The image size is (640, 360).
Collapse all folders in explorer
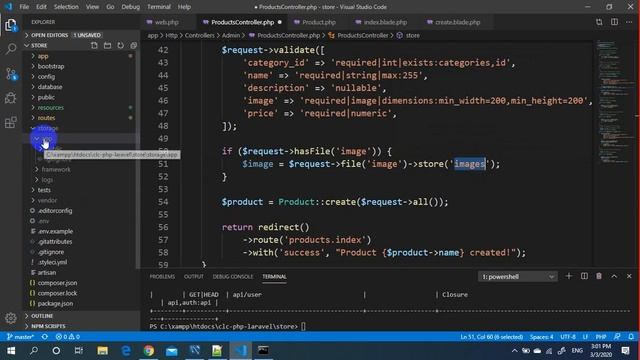coord(133,45)
